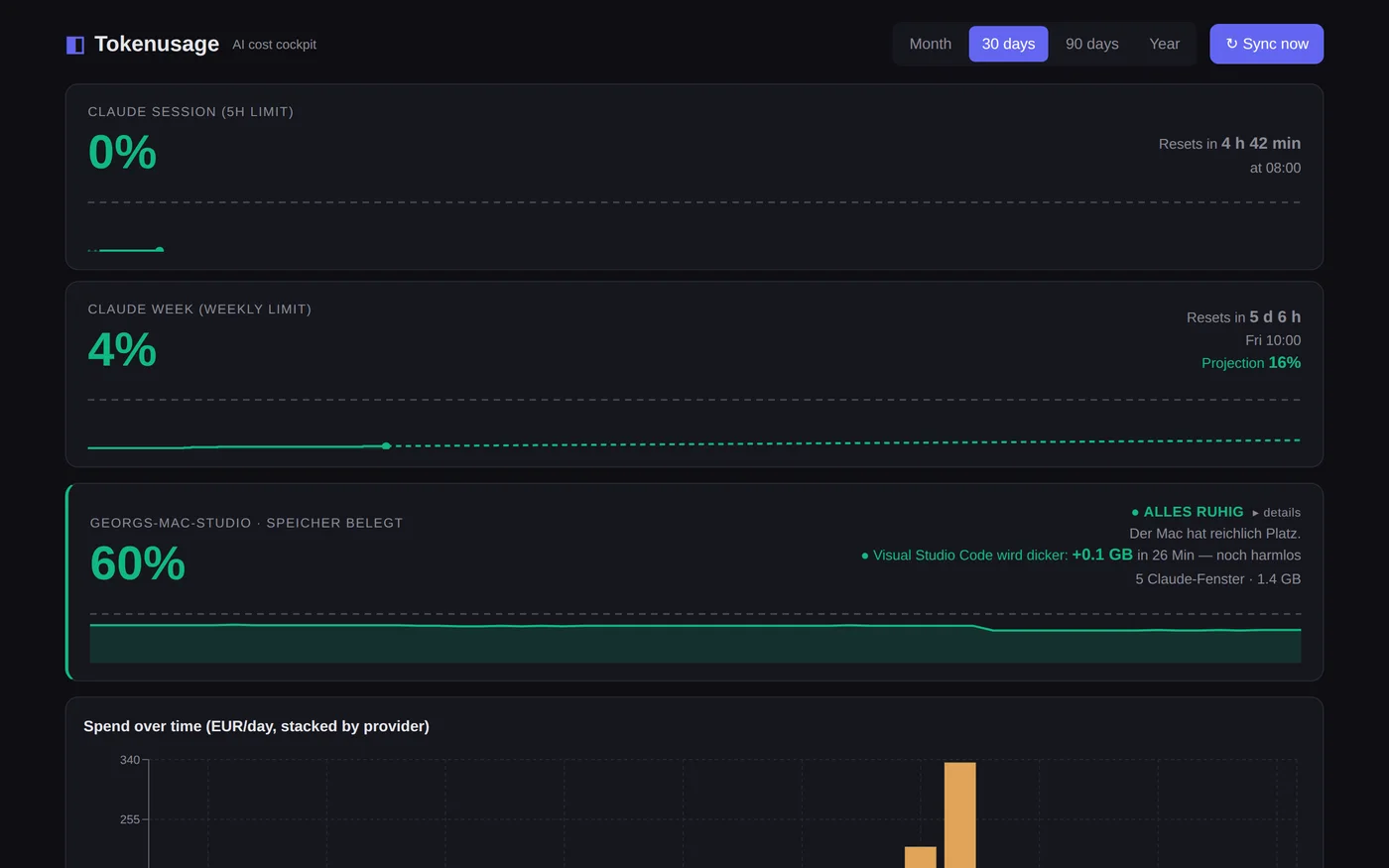Switch to the Year range tab
The image size is (1389, 868).
(x=1165, y=44)
